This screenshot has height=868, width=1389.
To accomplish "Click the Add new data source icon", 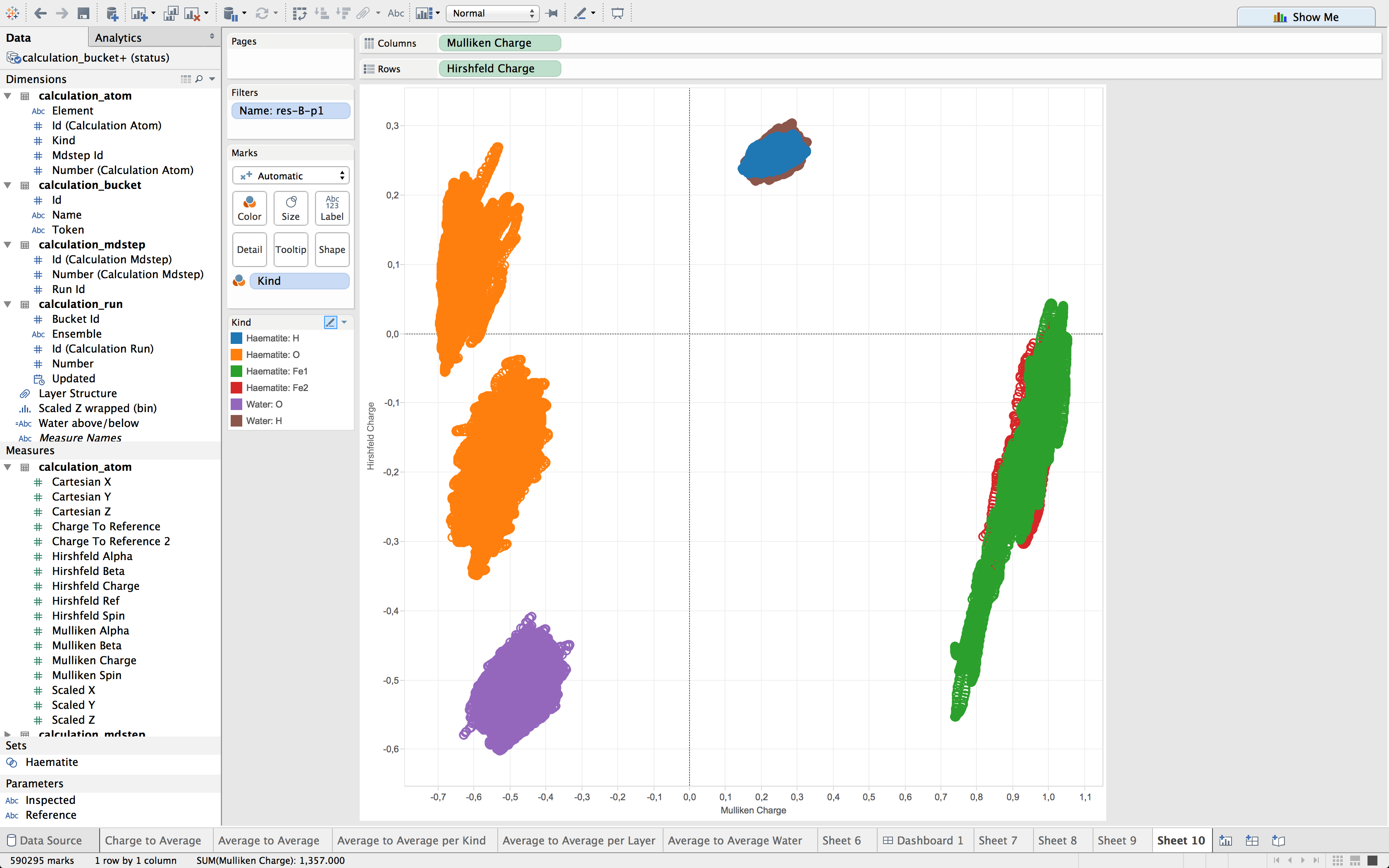I will [x=112, y=13].
